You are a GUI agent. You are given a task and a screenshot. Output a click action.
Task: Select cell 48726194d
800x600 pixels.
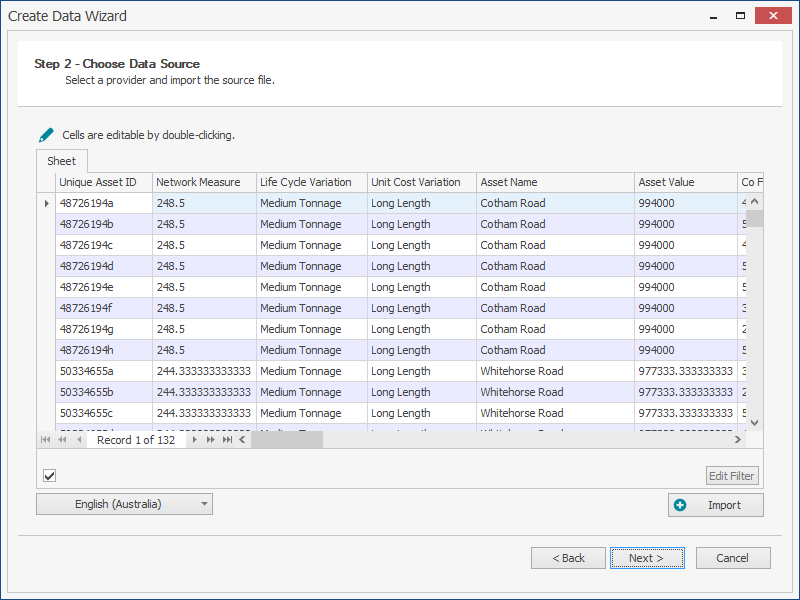pyautogui.click(x=104, y=266)
